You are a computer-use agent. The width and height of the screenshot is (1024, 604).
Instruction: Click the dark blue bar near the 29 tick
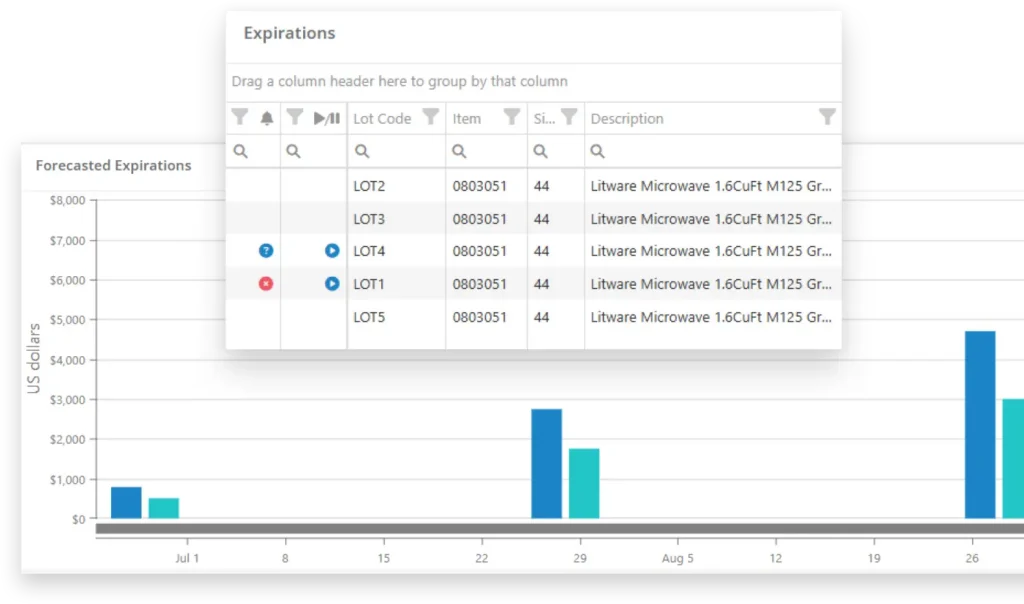pyautogui.click(x=547, y=464)
